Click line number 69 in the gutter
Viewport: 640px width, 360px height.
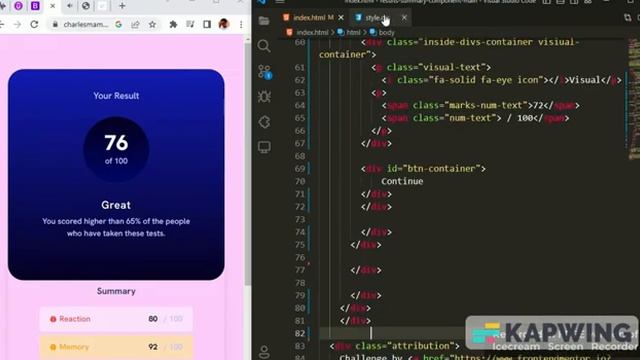pos(300,169)
